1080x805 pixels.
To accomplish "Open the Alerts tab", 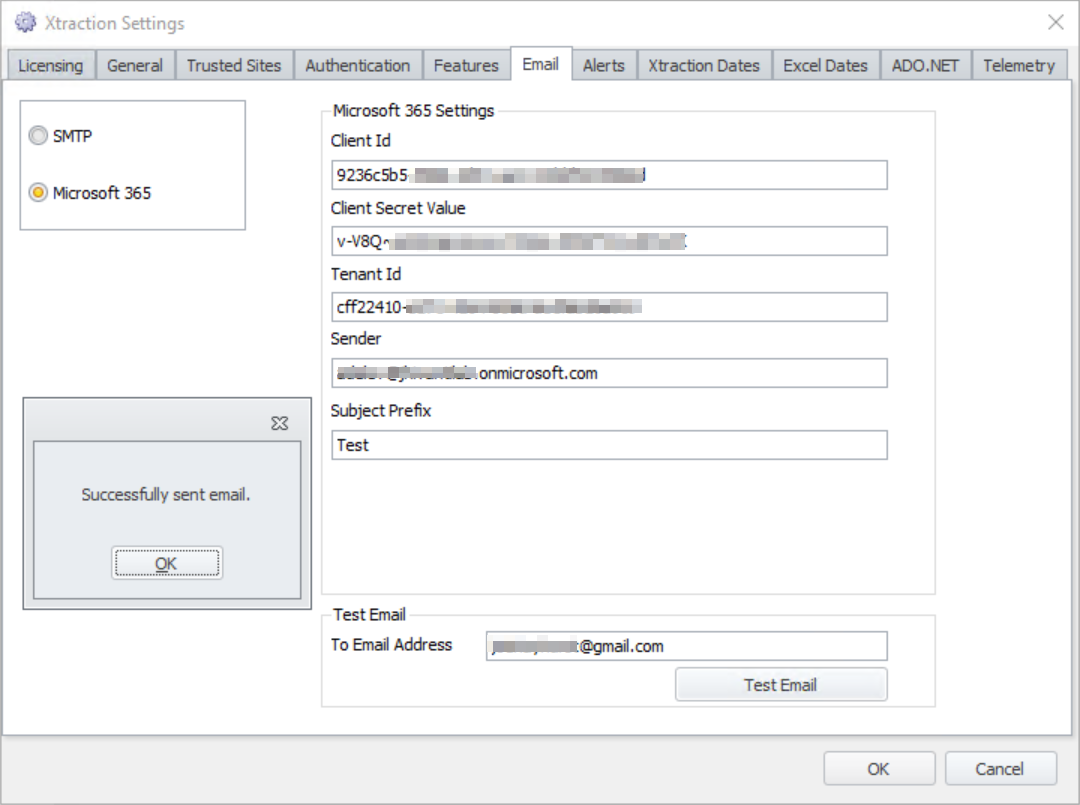I will tap(604, 65).
